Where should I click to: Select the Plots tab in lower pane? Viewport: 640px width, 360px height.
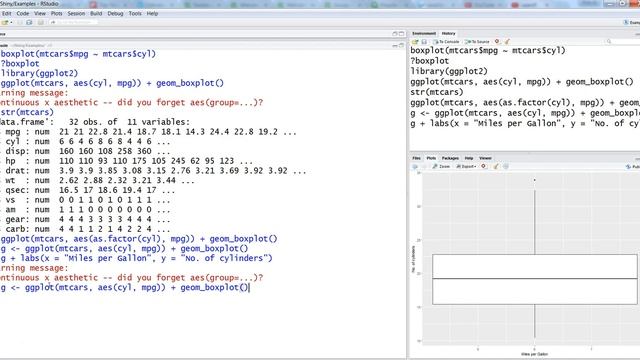point(431,158)
